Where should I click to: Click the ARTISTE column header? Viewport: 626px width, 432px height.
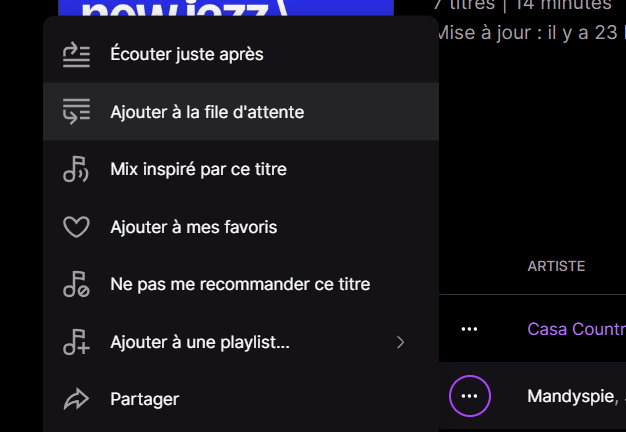[556, 266]
